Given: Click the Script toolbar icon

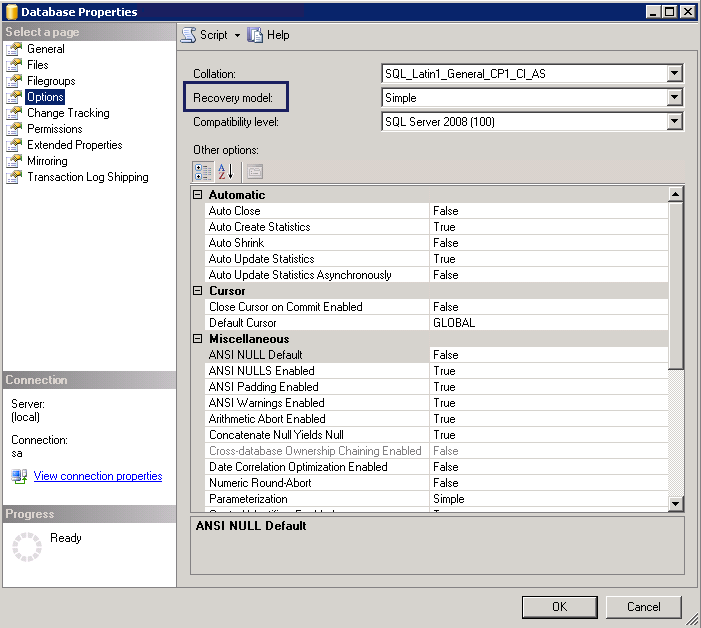Looking at the screenshot, I should click(189, 35).
